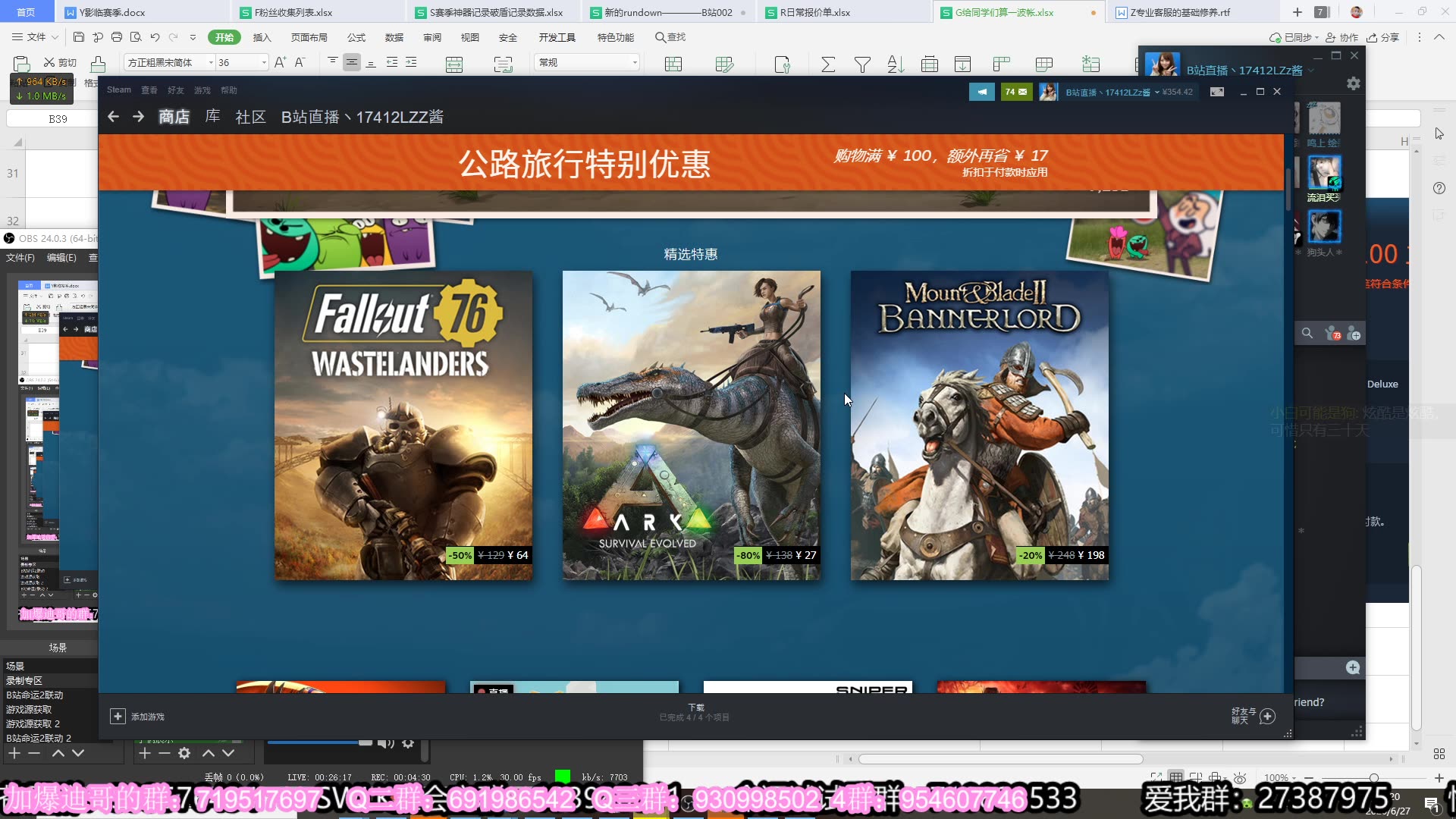
Task: Undo the last action in WPS
Action: point(155,37)
